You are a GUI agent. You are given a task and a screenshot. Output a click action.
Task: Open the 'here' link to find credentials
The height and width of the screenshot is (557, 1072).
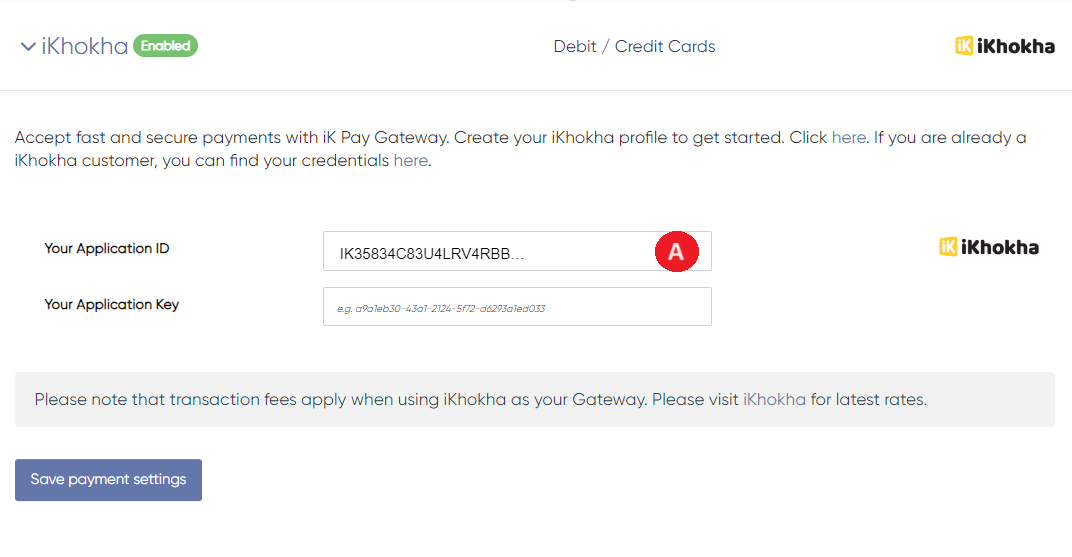[x=410, y=160]
